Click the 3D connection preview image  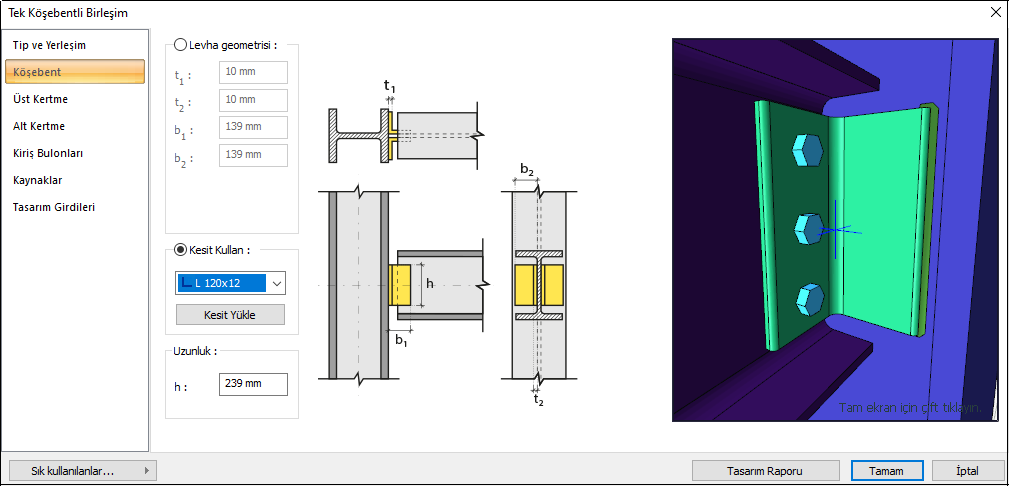coord(838,229)
